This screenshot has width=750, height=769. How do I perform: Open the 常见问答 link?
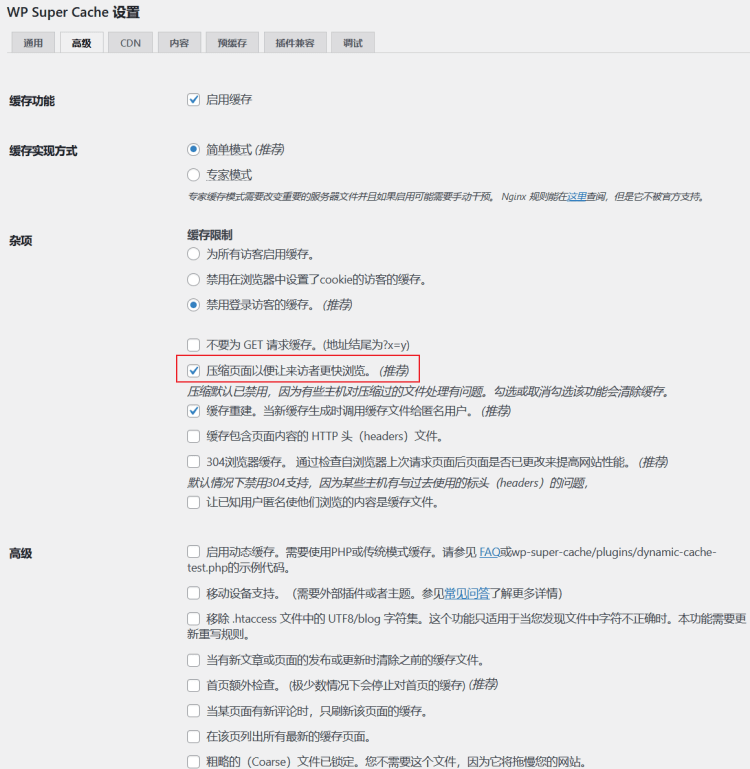467,594
